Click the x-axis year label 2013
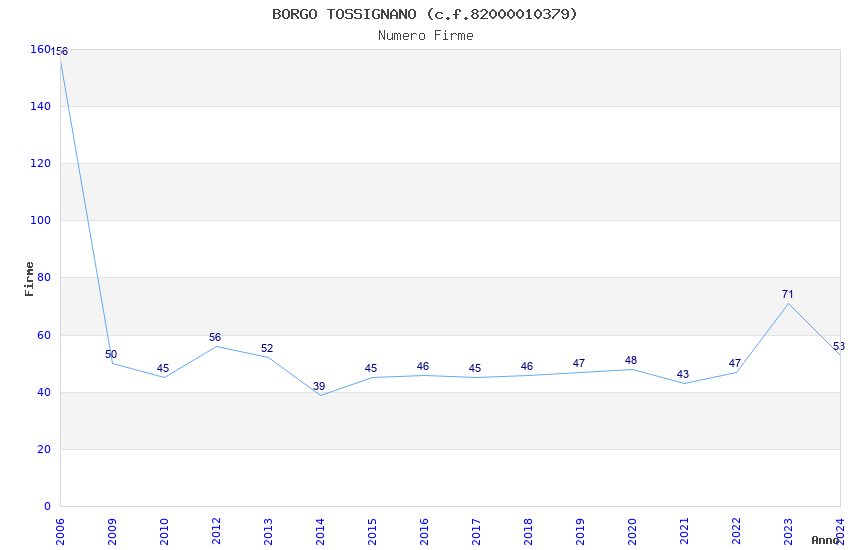850x550 pixels. click(268, 532)
